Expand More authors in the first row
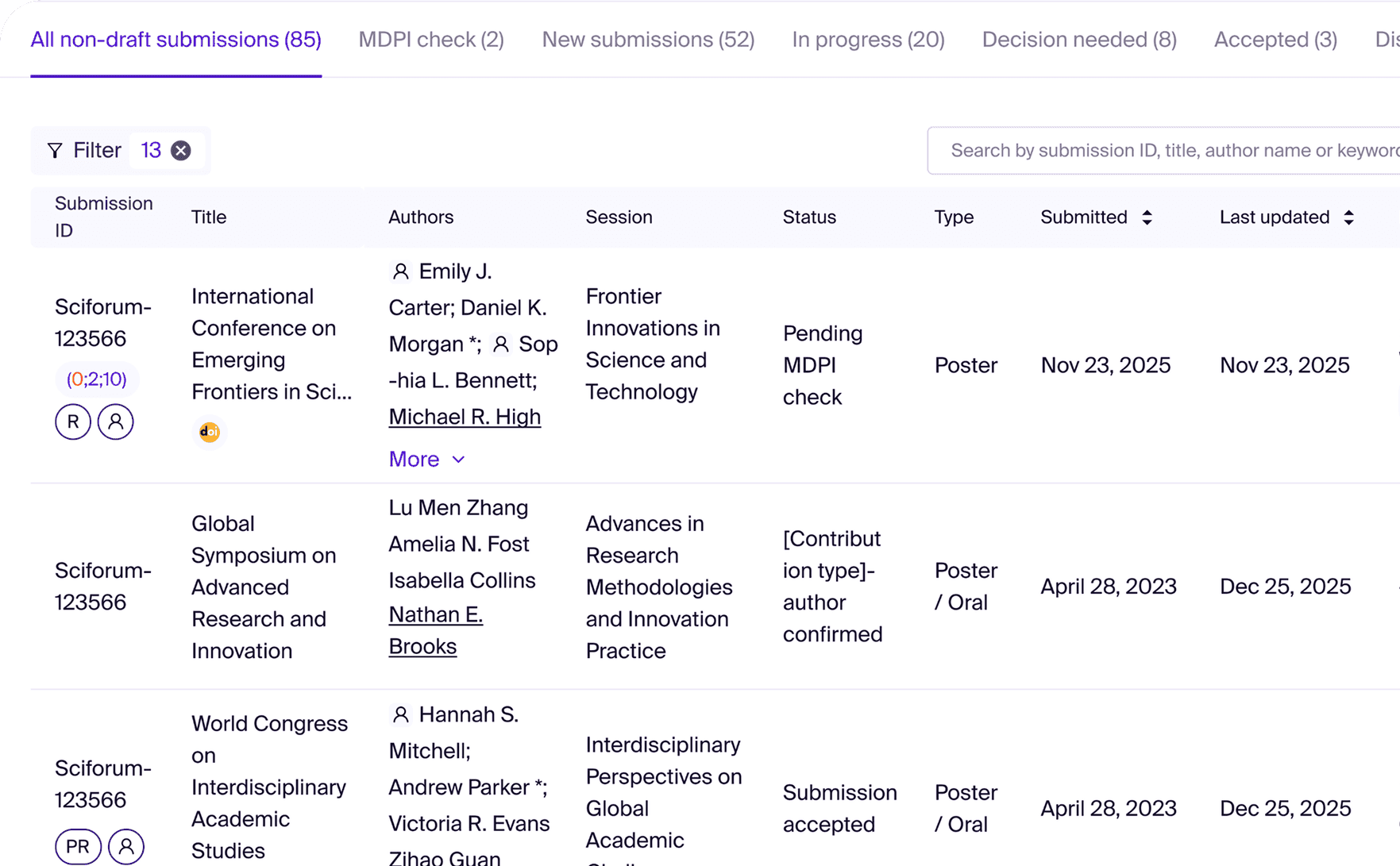Image resolution: width=1400 pixels, height=866 pixels. click(x=427, y=459)
